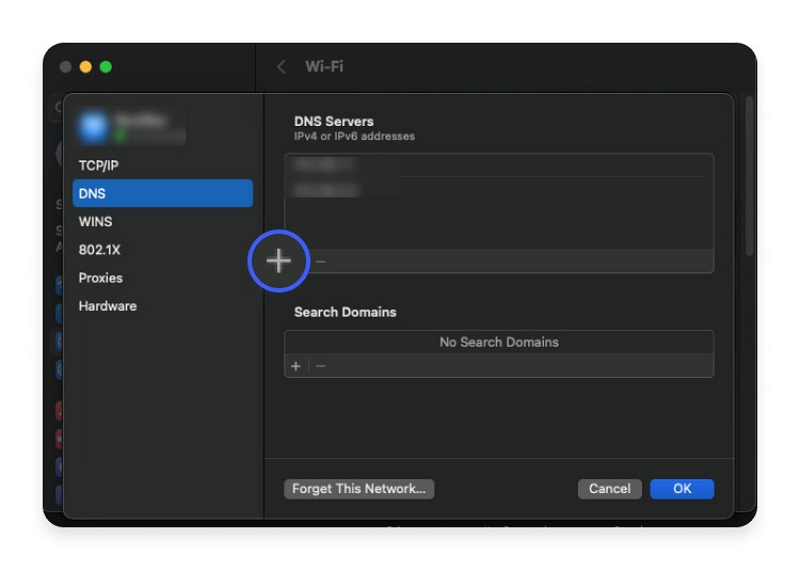Remove selected DNS server with minus button
800x570 pixels.
point(320,262)
